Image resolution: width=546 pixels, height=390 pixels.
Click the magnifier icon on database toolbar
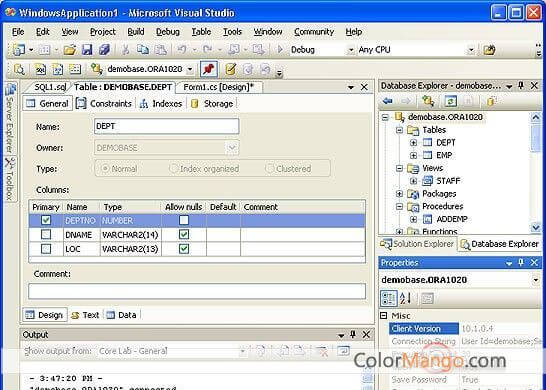point(19,69)
